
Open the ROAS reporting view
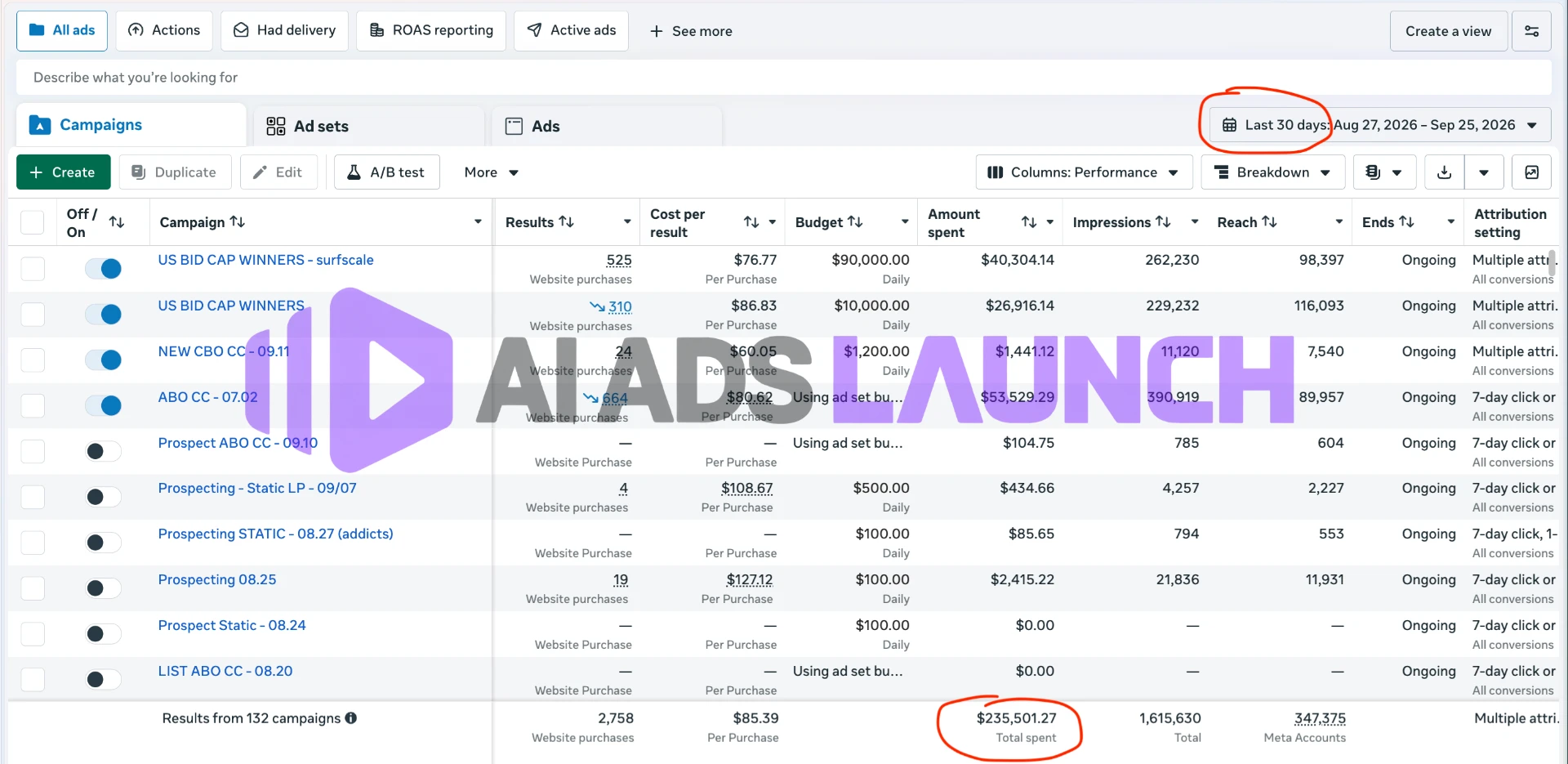(431, 31)
